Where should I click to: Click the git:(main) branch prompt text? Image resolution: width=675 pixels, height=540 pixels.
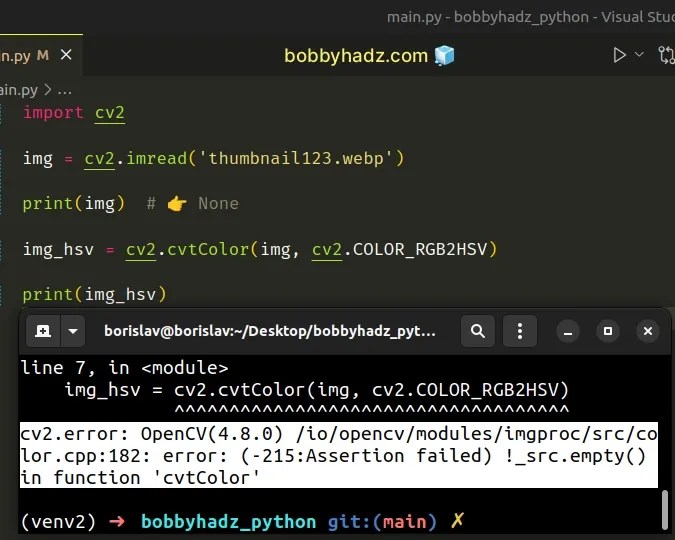(x=382, y=521)
